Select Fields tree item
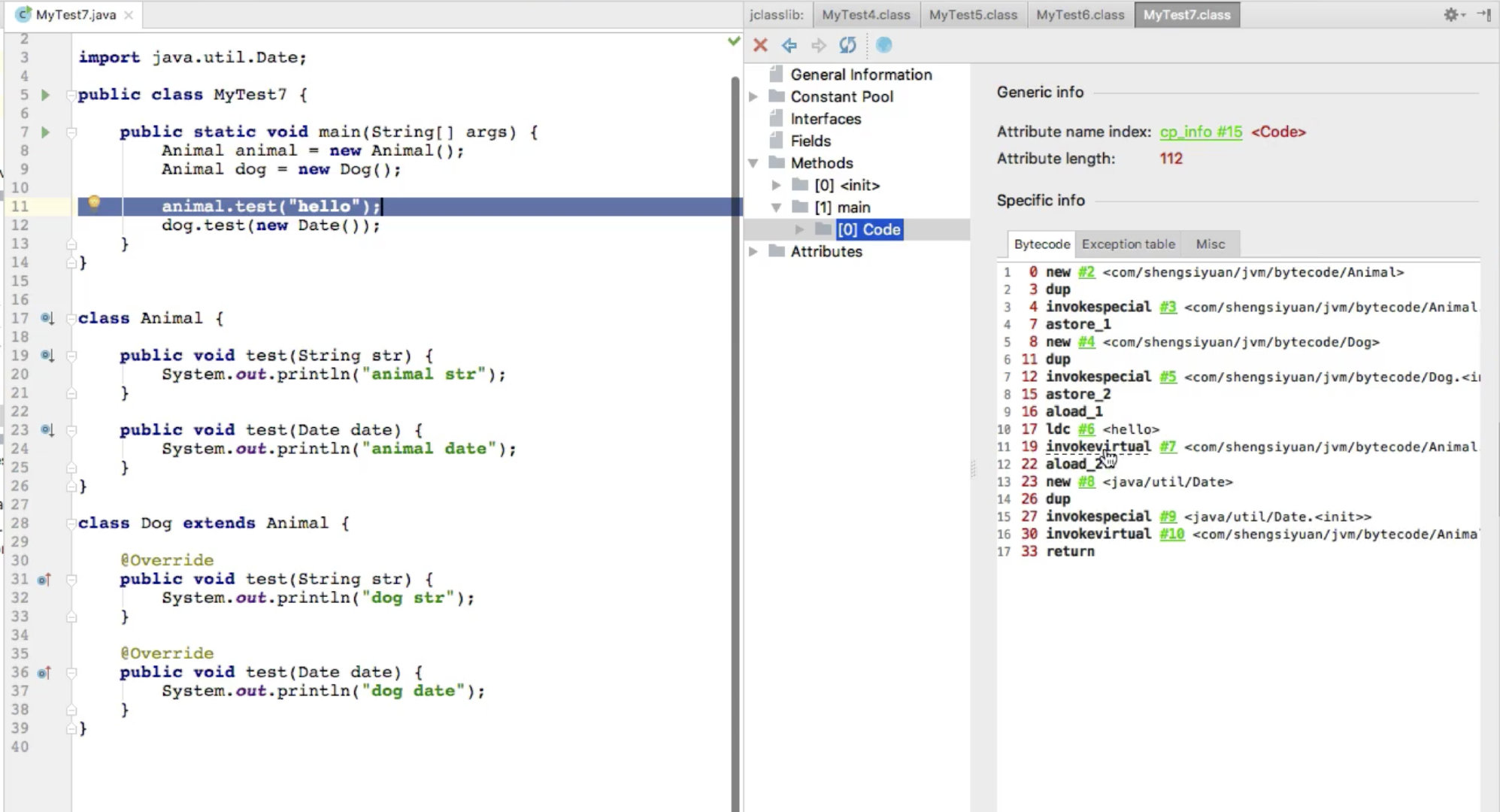This screenshot has height=812, width=1500. point(811,141)
